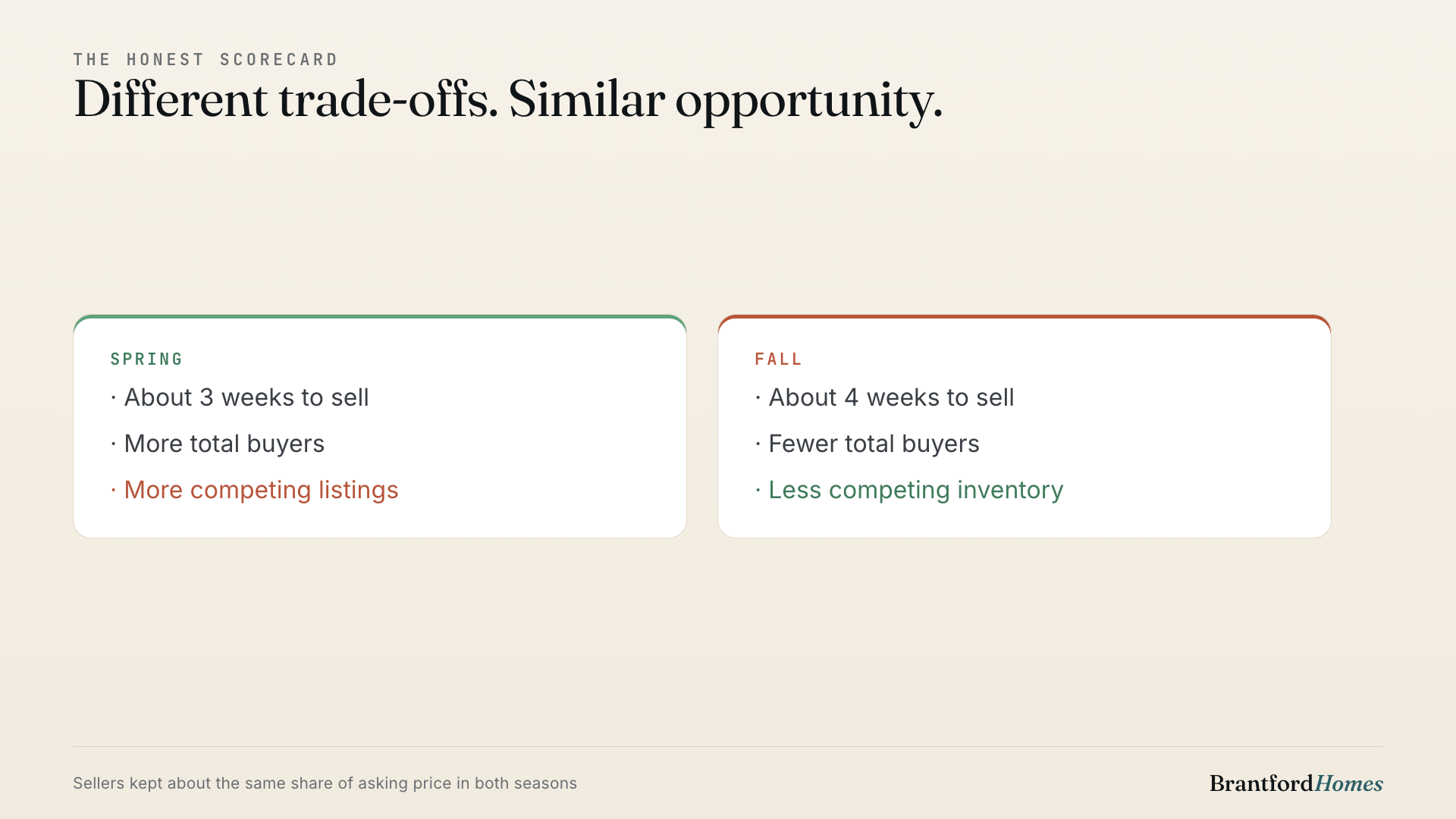This screenshot has width=1456, height=819.
Task: Click the footer divider line
Action: (x=728, y=747)
